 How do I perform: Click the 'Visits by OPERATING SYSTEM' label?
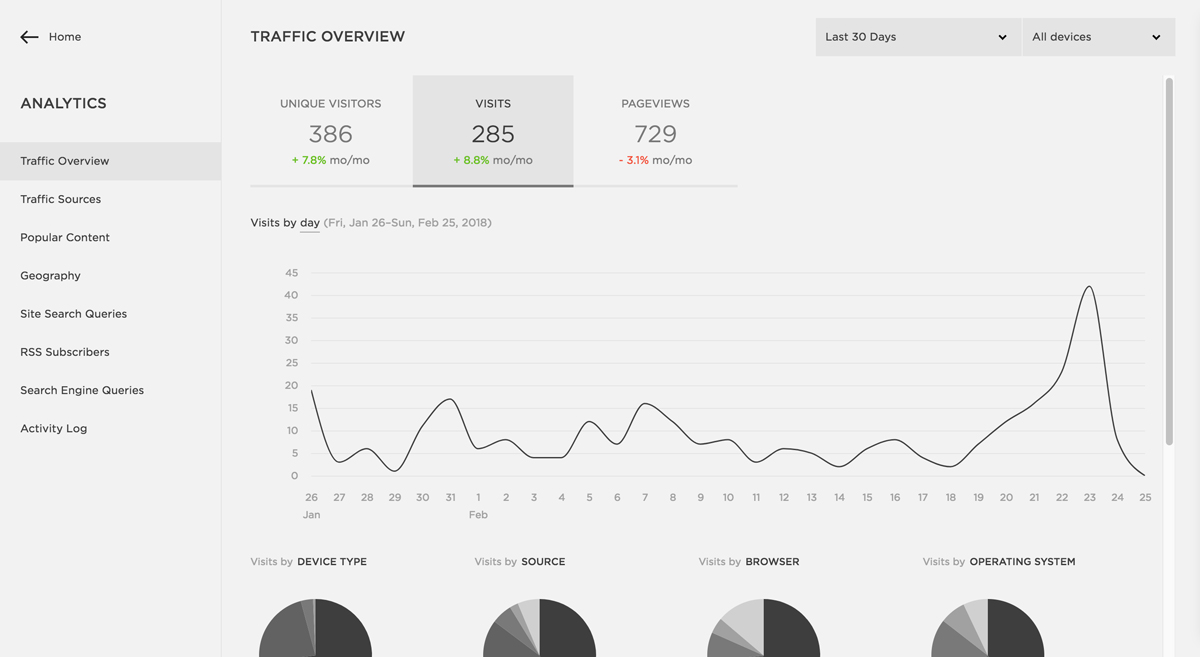point(999,562)
